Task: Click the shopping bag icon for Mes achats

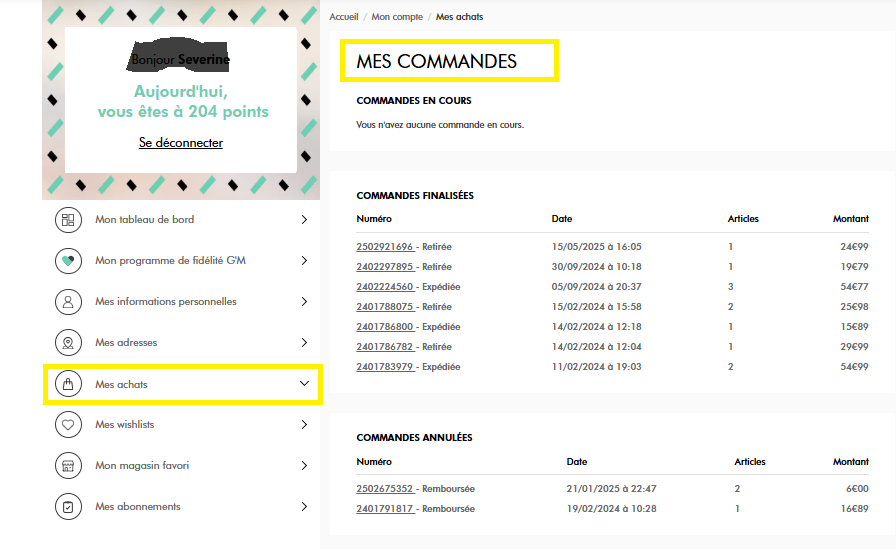Action: [68, 384]
